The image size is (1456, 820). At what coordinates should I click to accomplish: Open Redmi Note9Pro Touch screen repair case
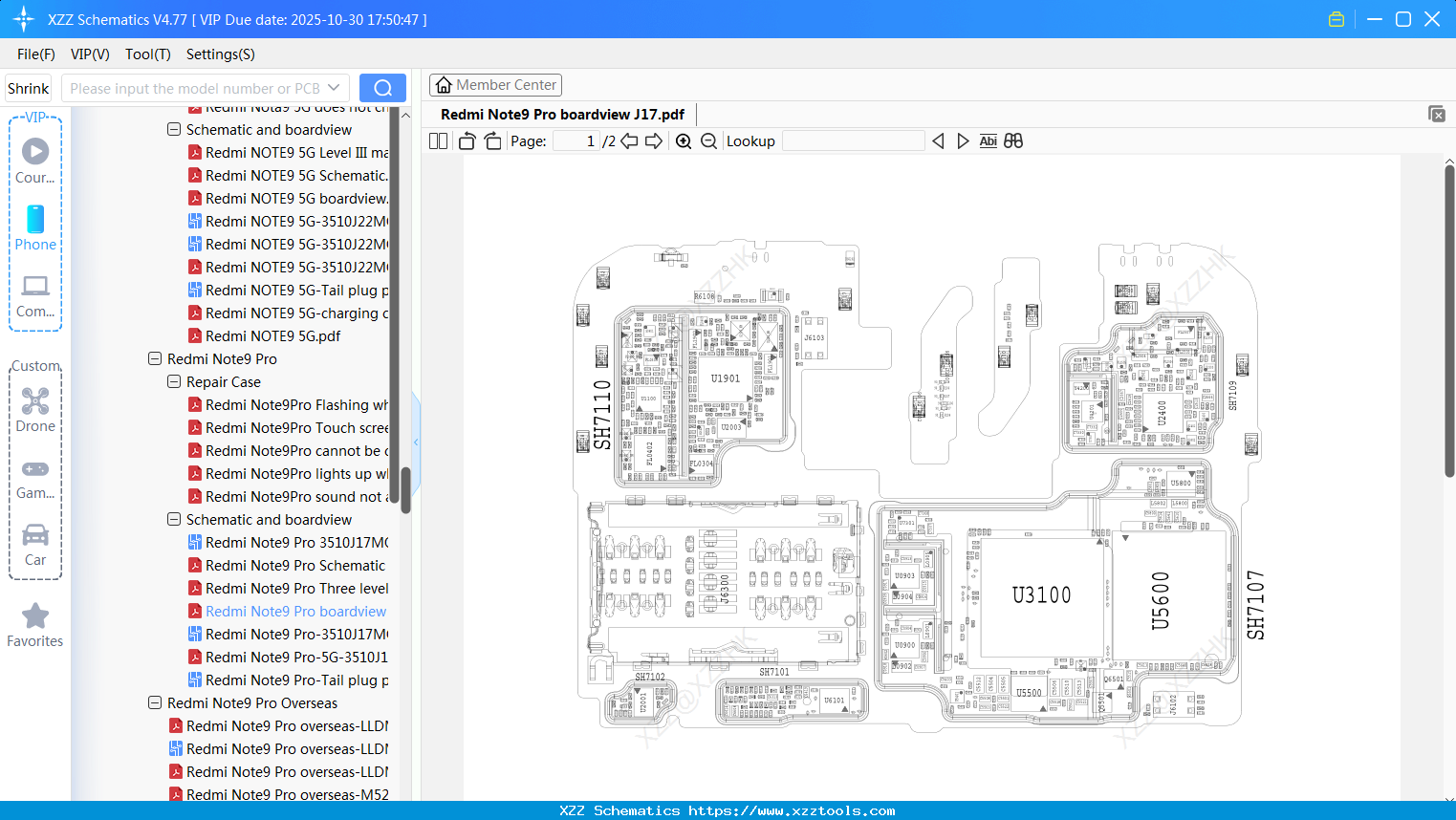[x=288, y=428]
